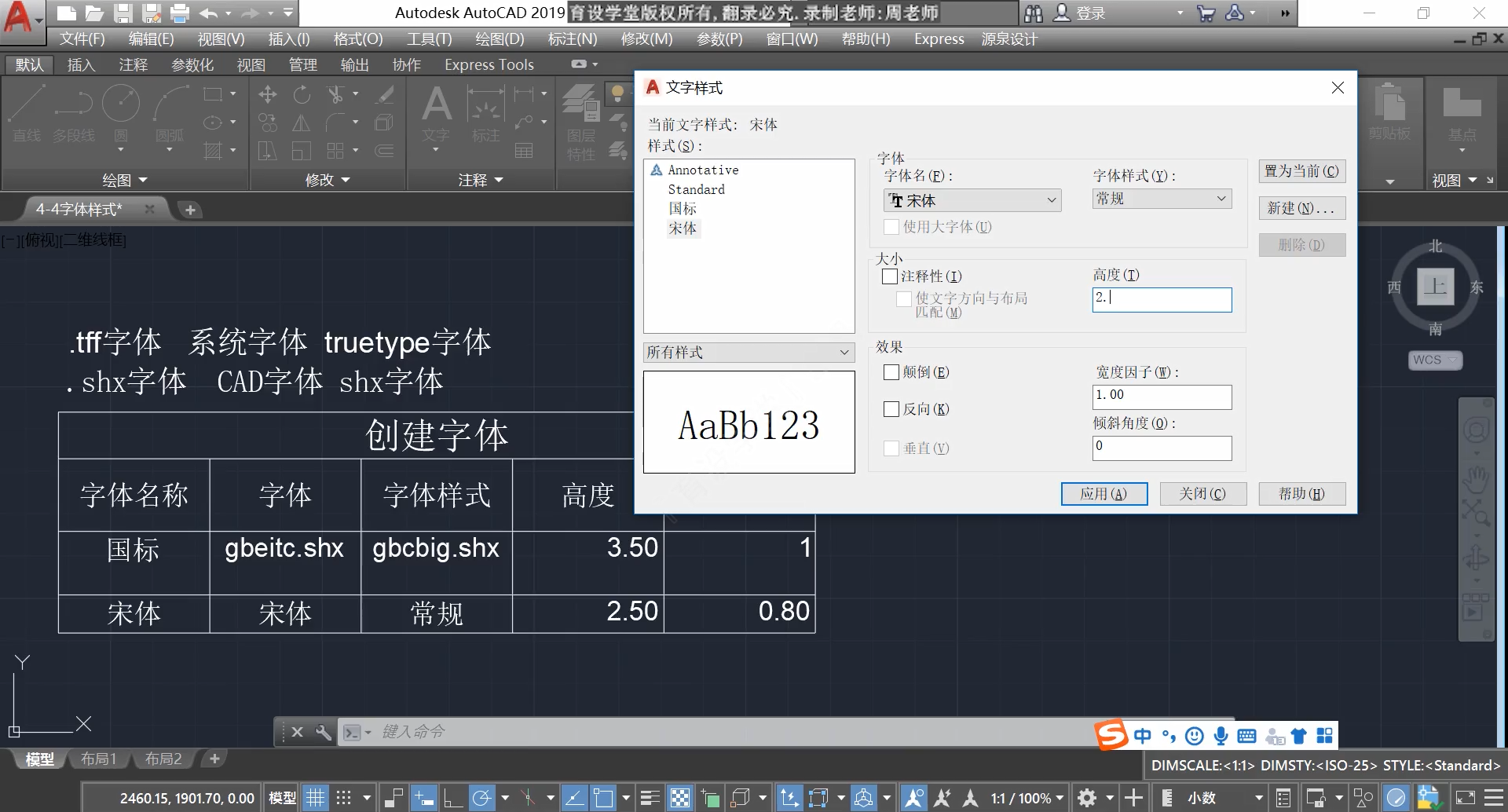Open the All styles (所有样式) filter dropdown
This screenshot has height=812, width=1508.
coord(749,353)
